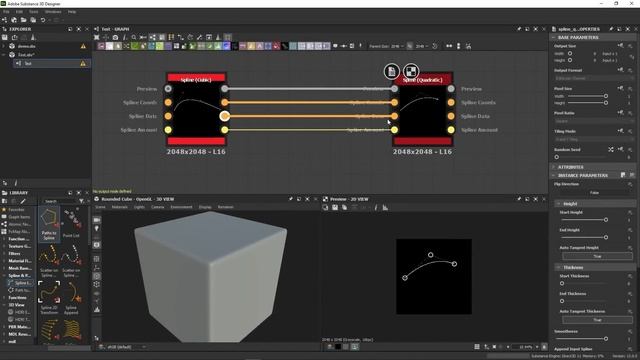Toggle Auto Tangent Height True button
The width and height of the screenshot is (640, 360).
pyautogui.click(x=597, y=256)
